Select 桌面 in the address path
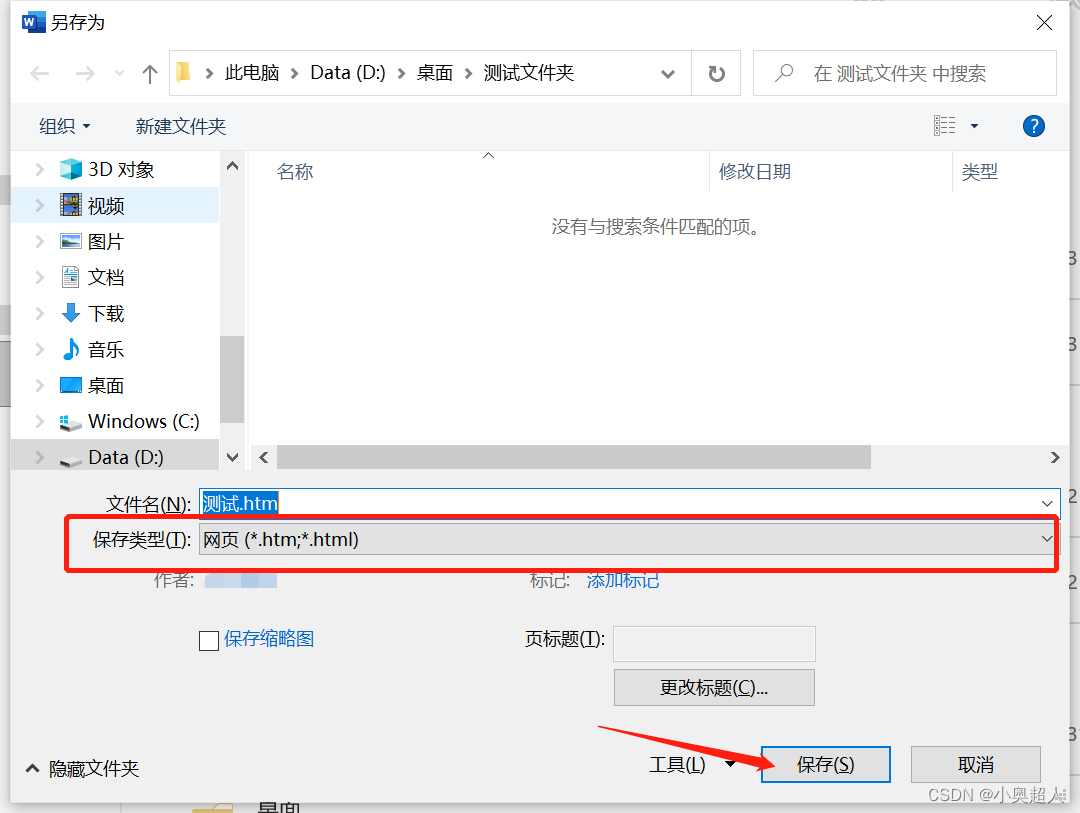 coord(435,72)
